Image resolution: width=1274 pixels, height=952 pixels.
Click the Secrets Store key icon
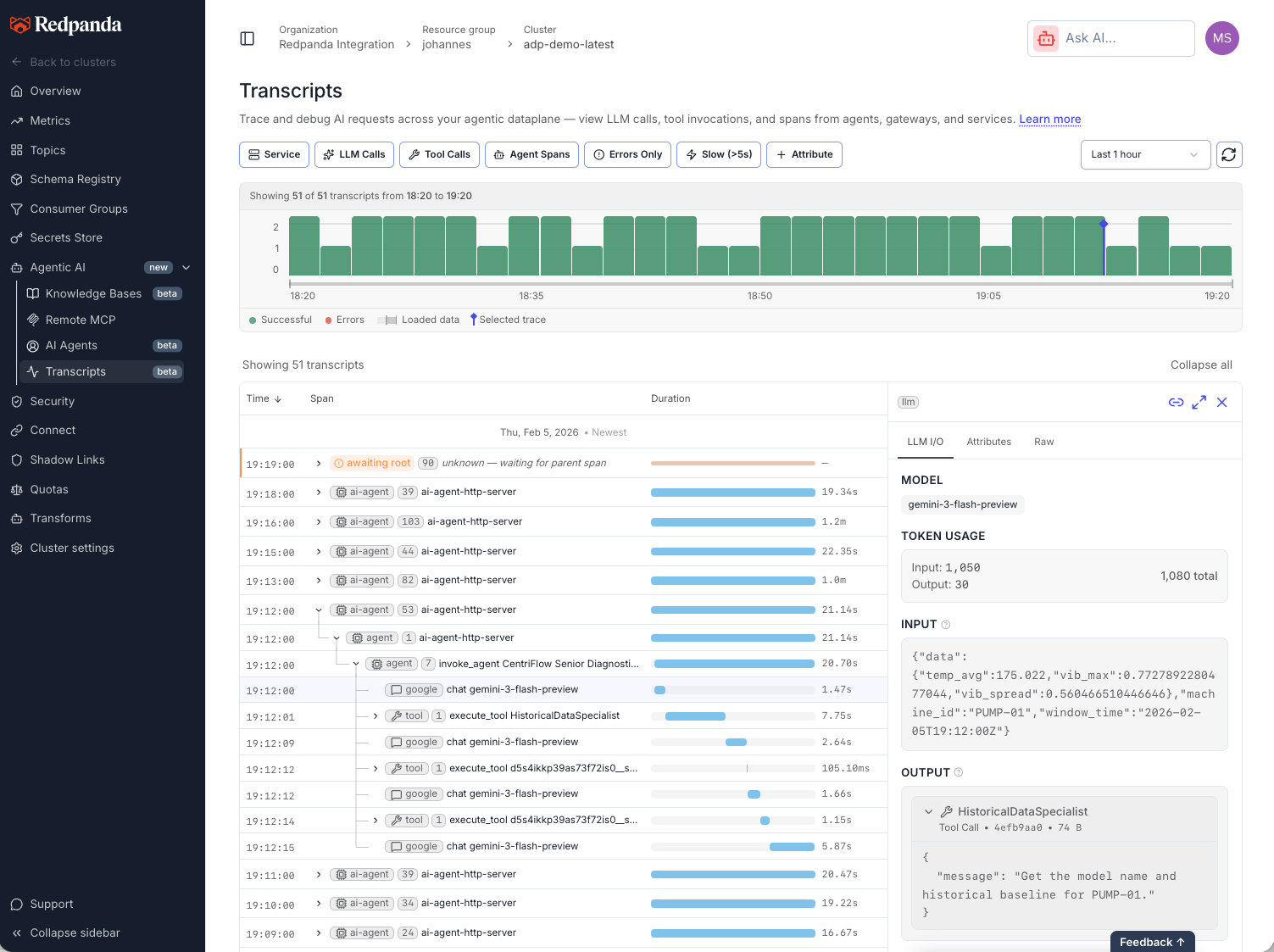pos(16,238)
